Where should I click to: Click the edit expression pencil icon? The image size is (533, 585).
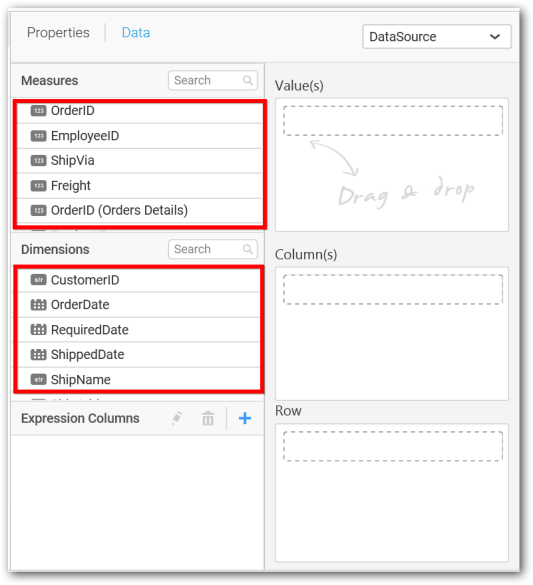click(177, 418)
